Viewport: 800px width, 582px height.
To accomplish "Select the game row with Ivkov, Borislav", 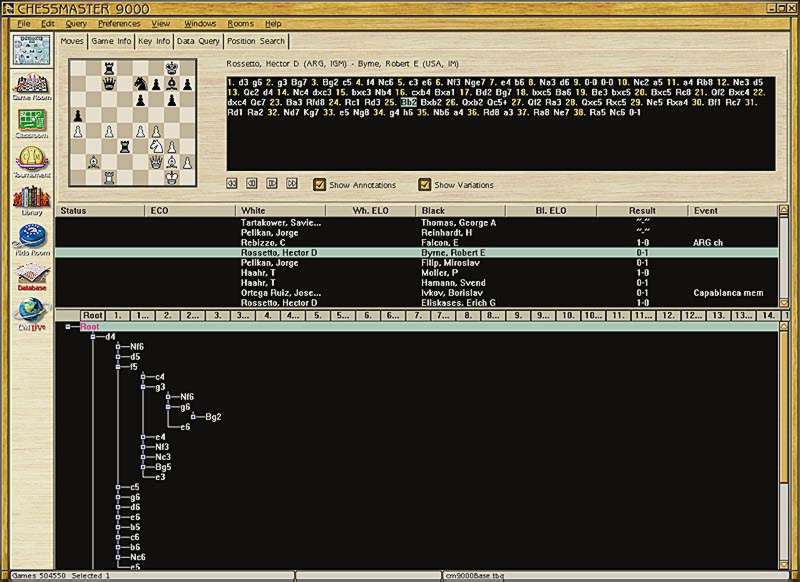I will [417, 293].
